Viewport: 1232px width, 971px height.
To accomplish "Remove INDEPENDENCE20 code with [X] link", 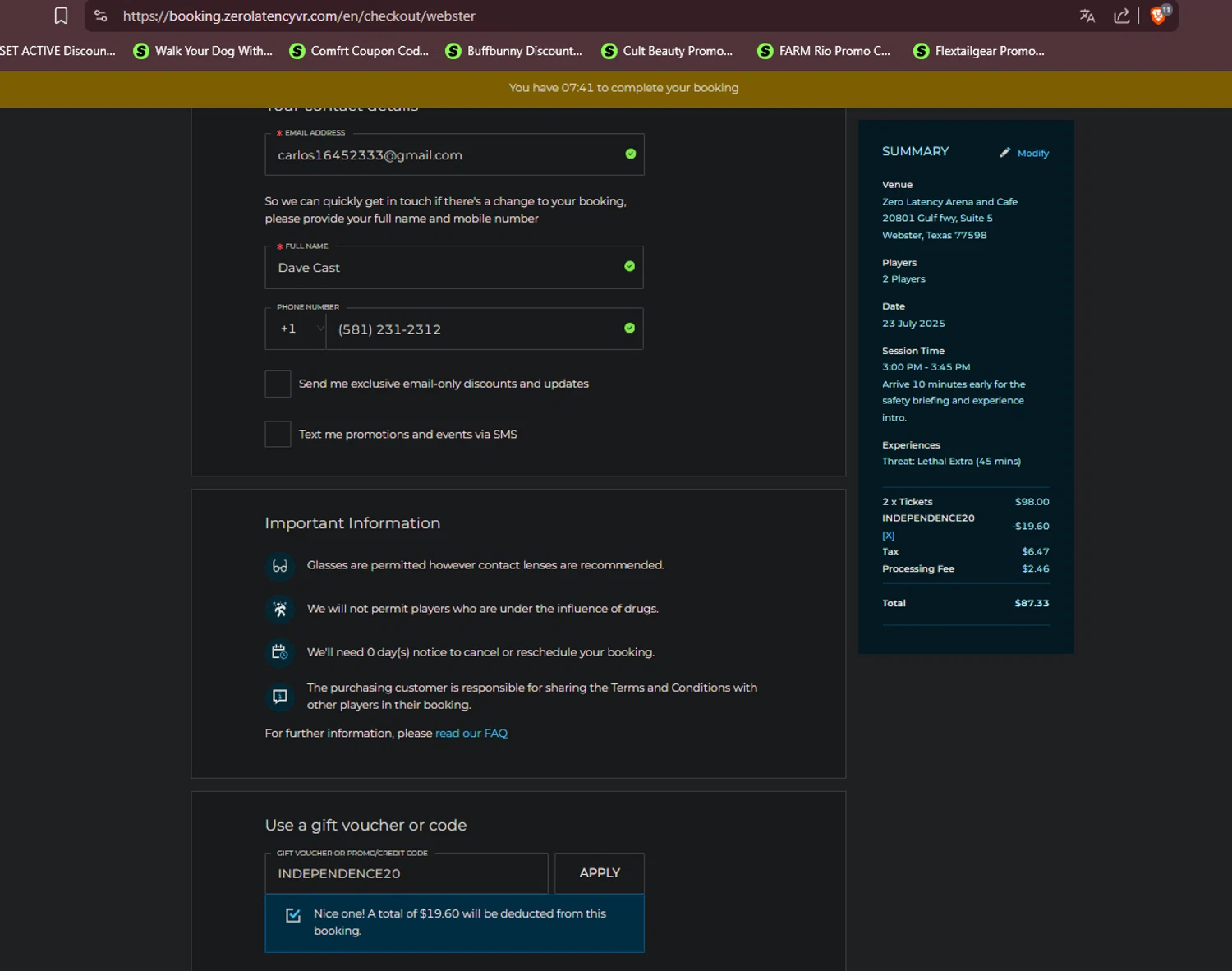I will (888, 536).
